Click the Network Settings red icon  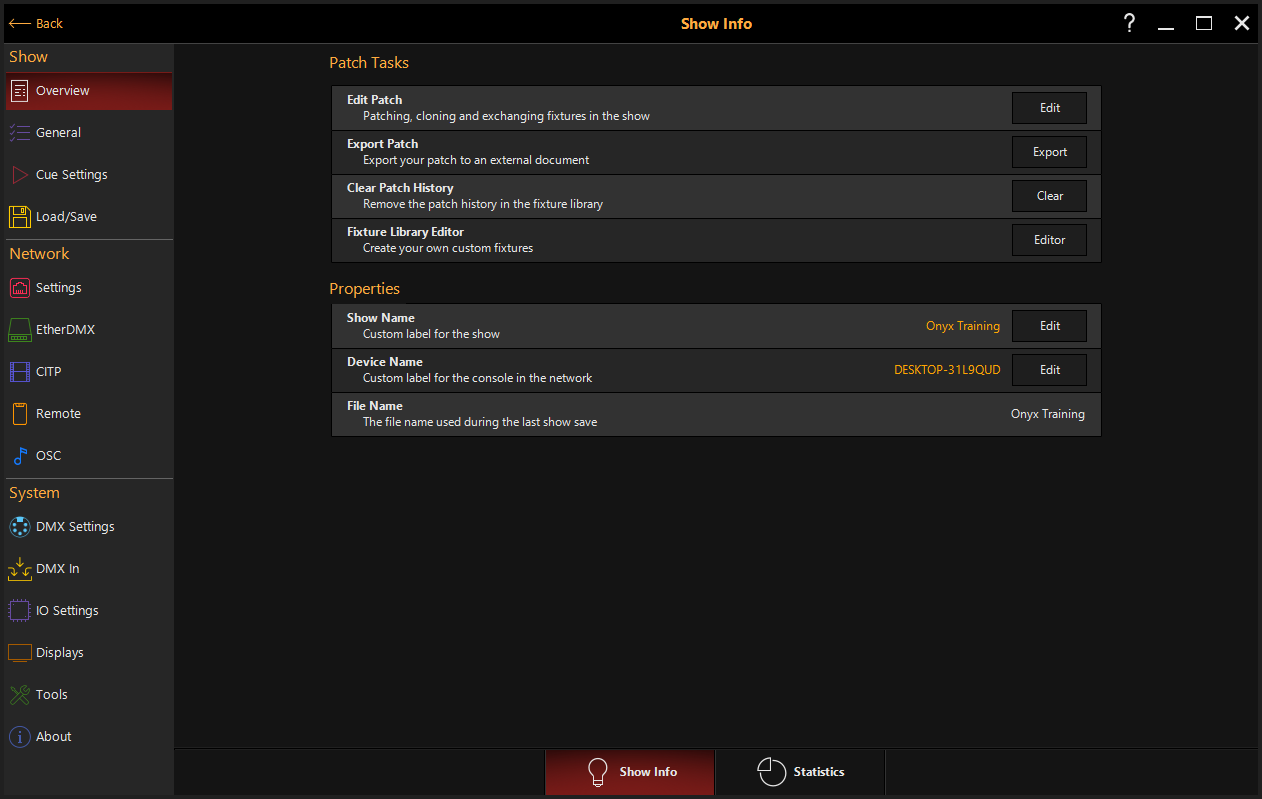coord(19,288)
